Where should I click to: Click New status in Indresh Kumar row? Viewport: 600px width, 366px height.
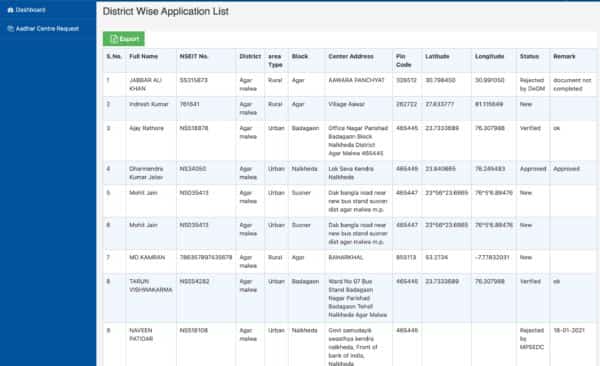pyautogui.click(x=526, y=104)
